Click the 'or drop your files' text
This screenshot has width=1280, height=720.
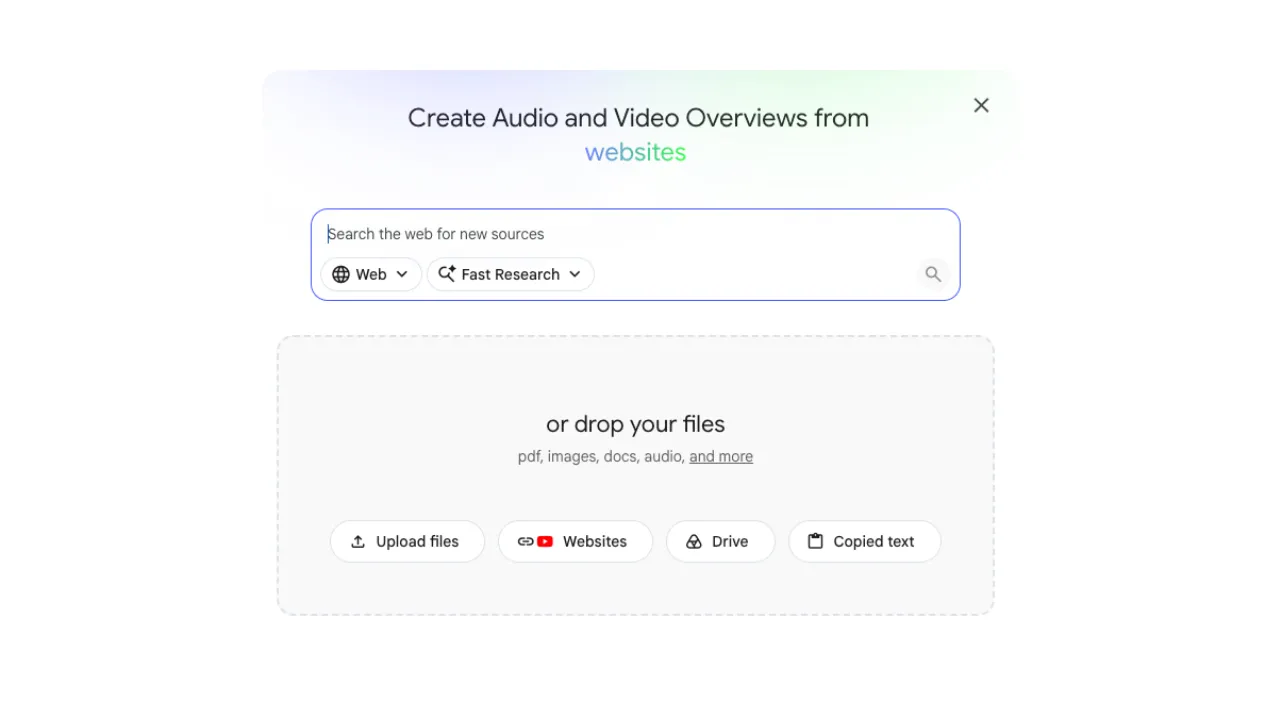(x=635, y=424)
